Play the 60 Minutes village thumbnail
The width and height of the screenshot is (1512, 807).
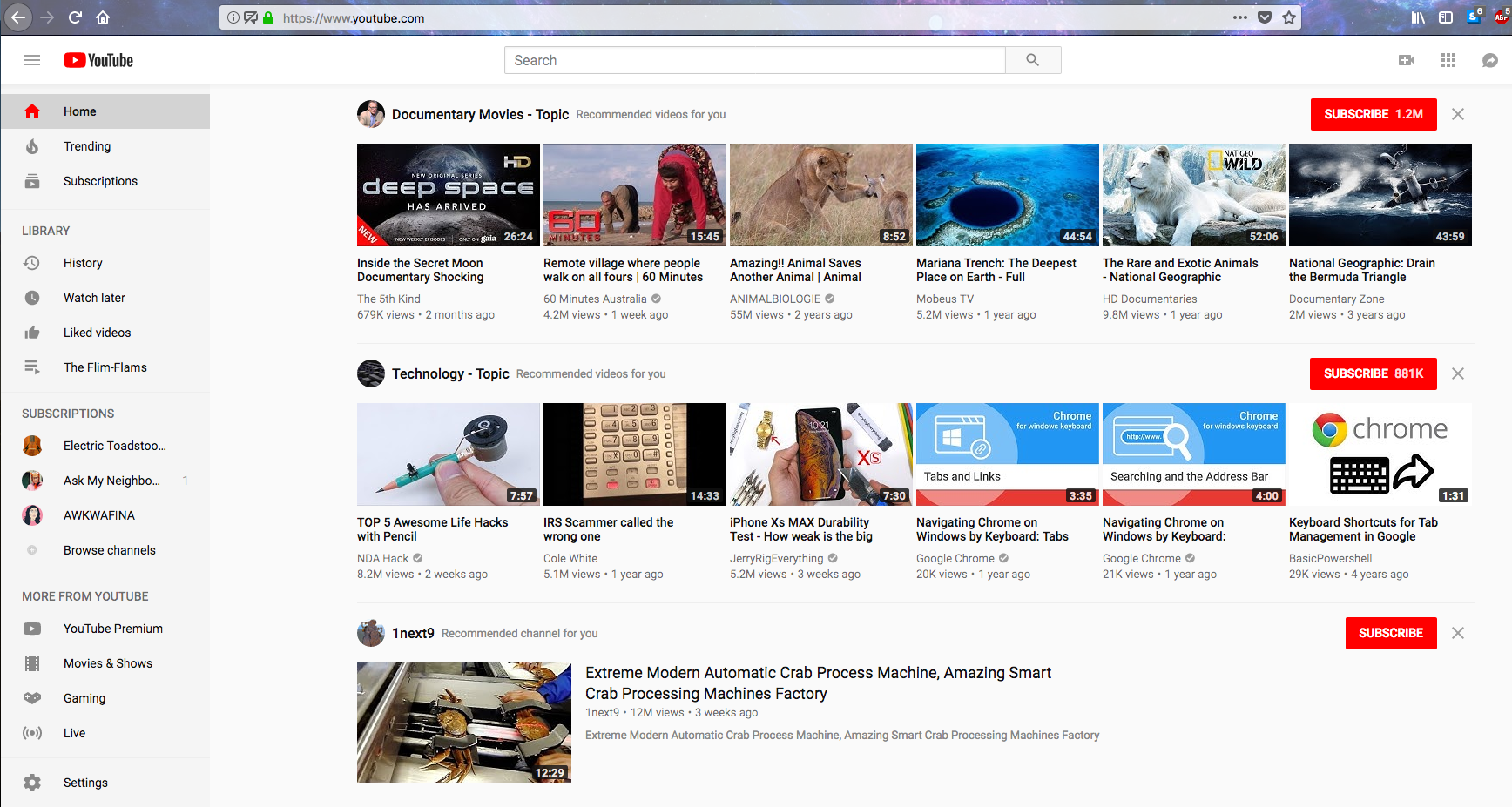(635, 195)
